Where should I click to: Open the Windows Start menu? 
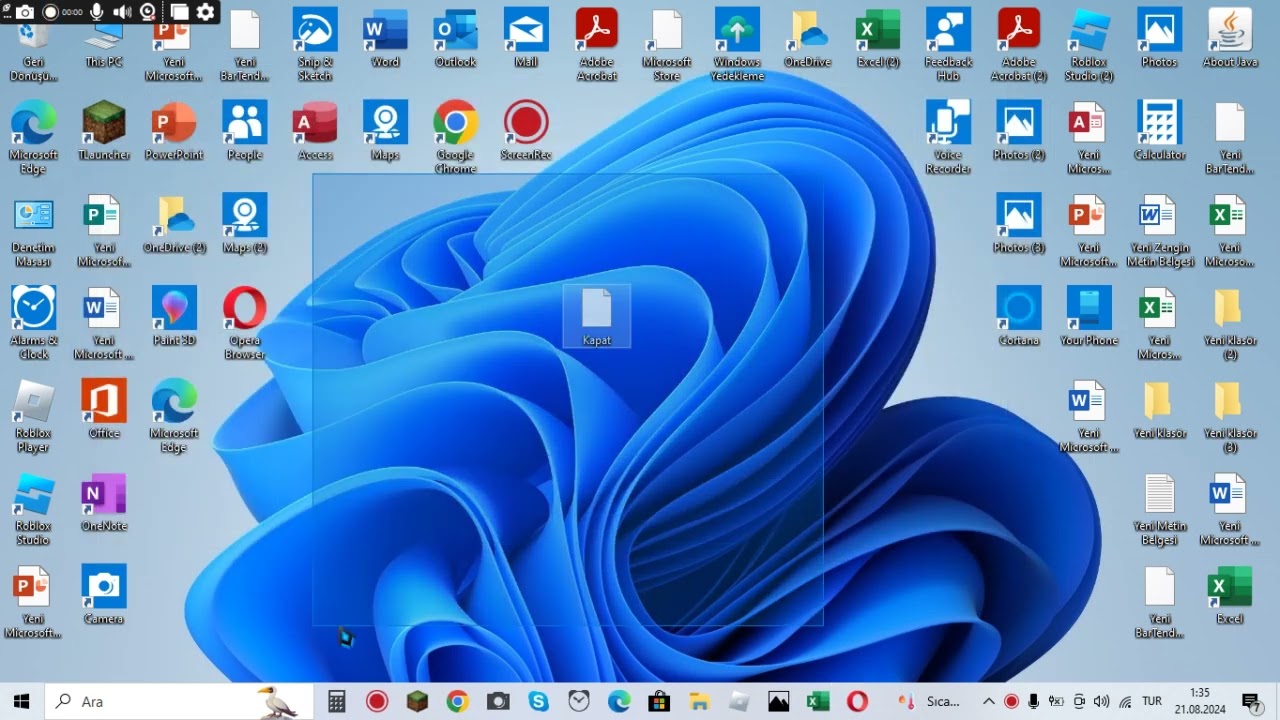click(x=22, y=702)
